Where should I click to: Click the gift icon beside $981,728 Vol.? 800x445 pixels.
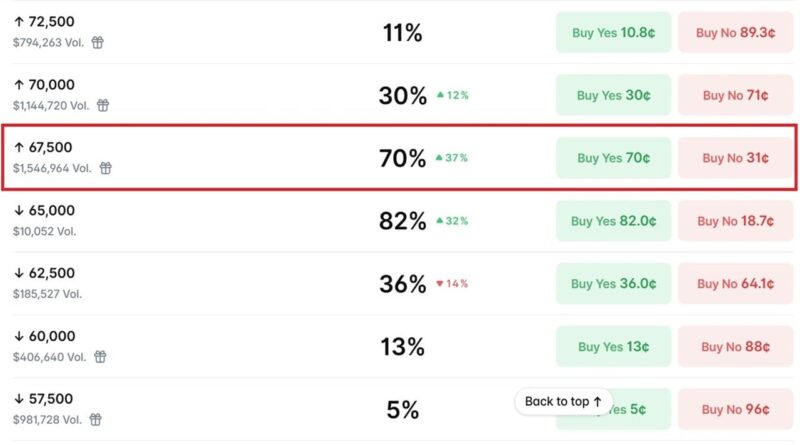96,419
